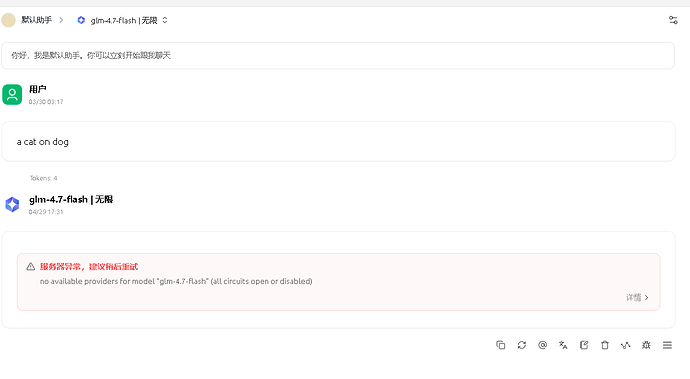The image size is (690, 379).
Task: Click the red server error heading
Action: pyautogui.click(x=89, y=267)
